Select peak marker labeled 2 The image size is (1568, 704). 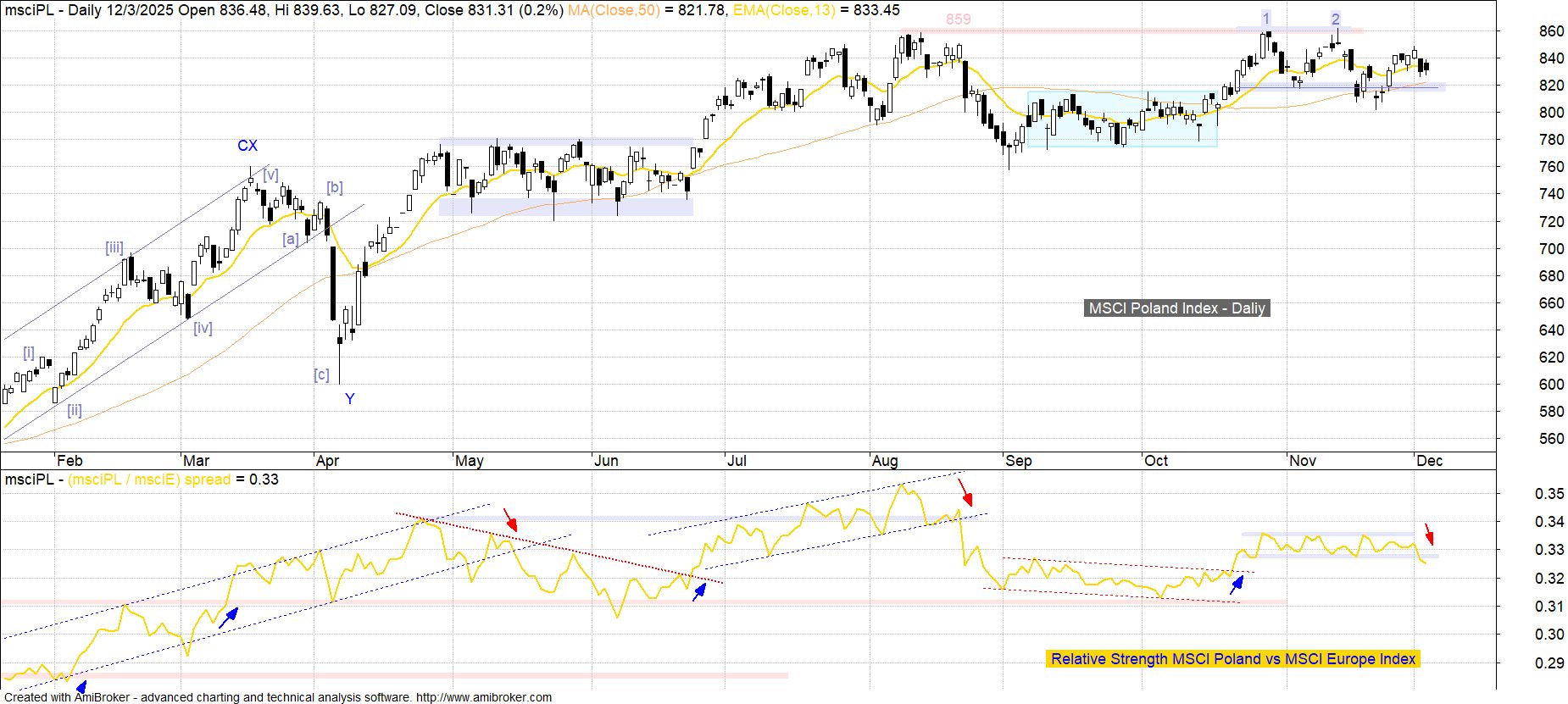click(1335, 19)
